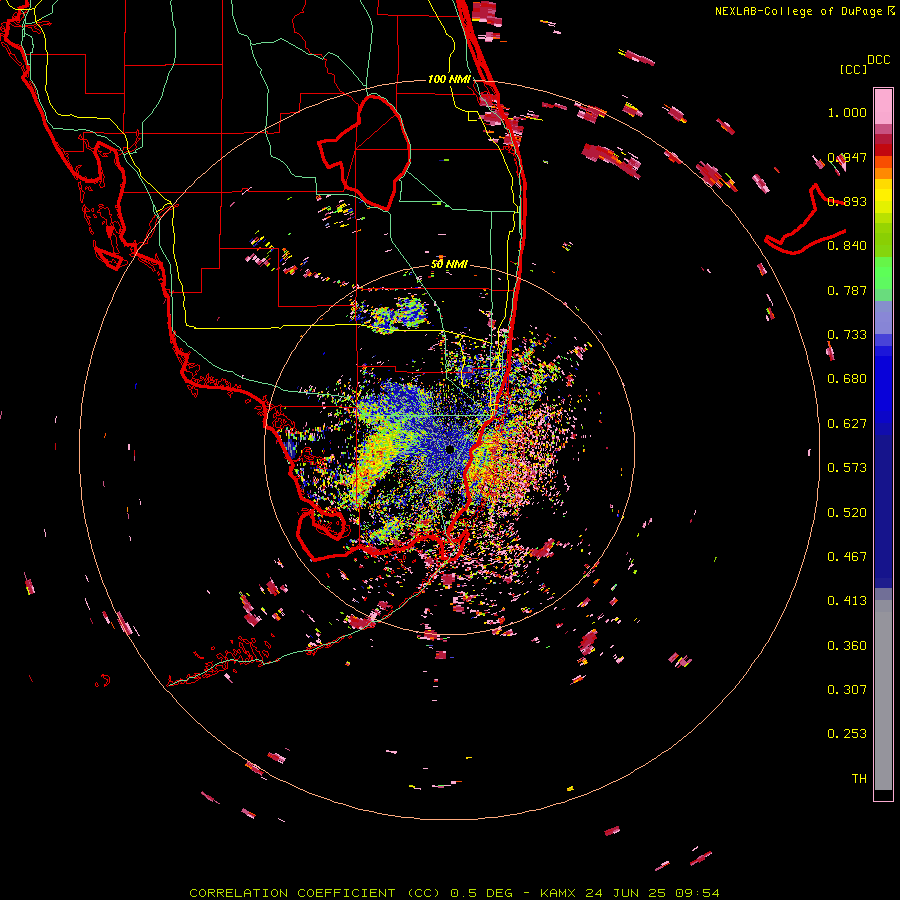Click the 0.840 color scale value

pyautogui.click(x=847, y=246)
